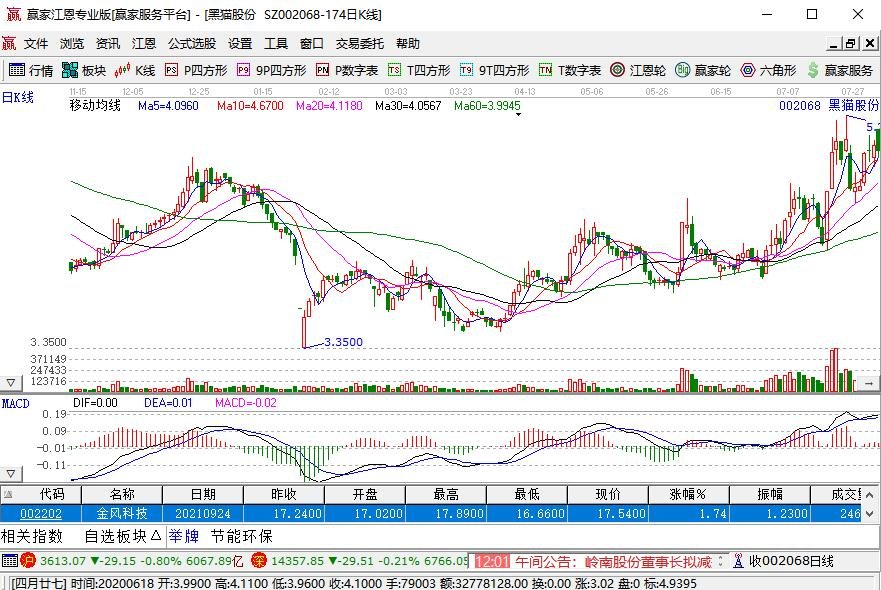The image size is (881, 590).
Task: Sort by the 名称 column header
Action: 122,494
